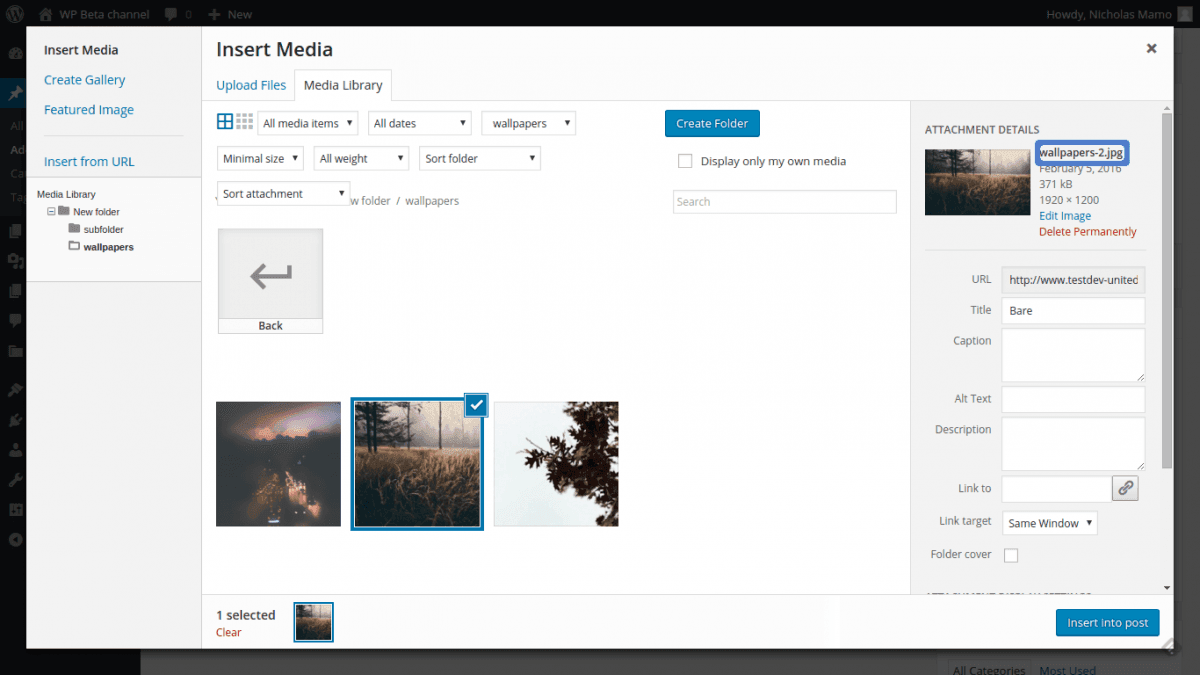
Task: Click the Search media input field
Action: point(784,202)
